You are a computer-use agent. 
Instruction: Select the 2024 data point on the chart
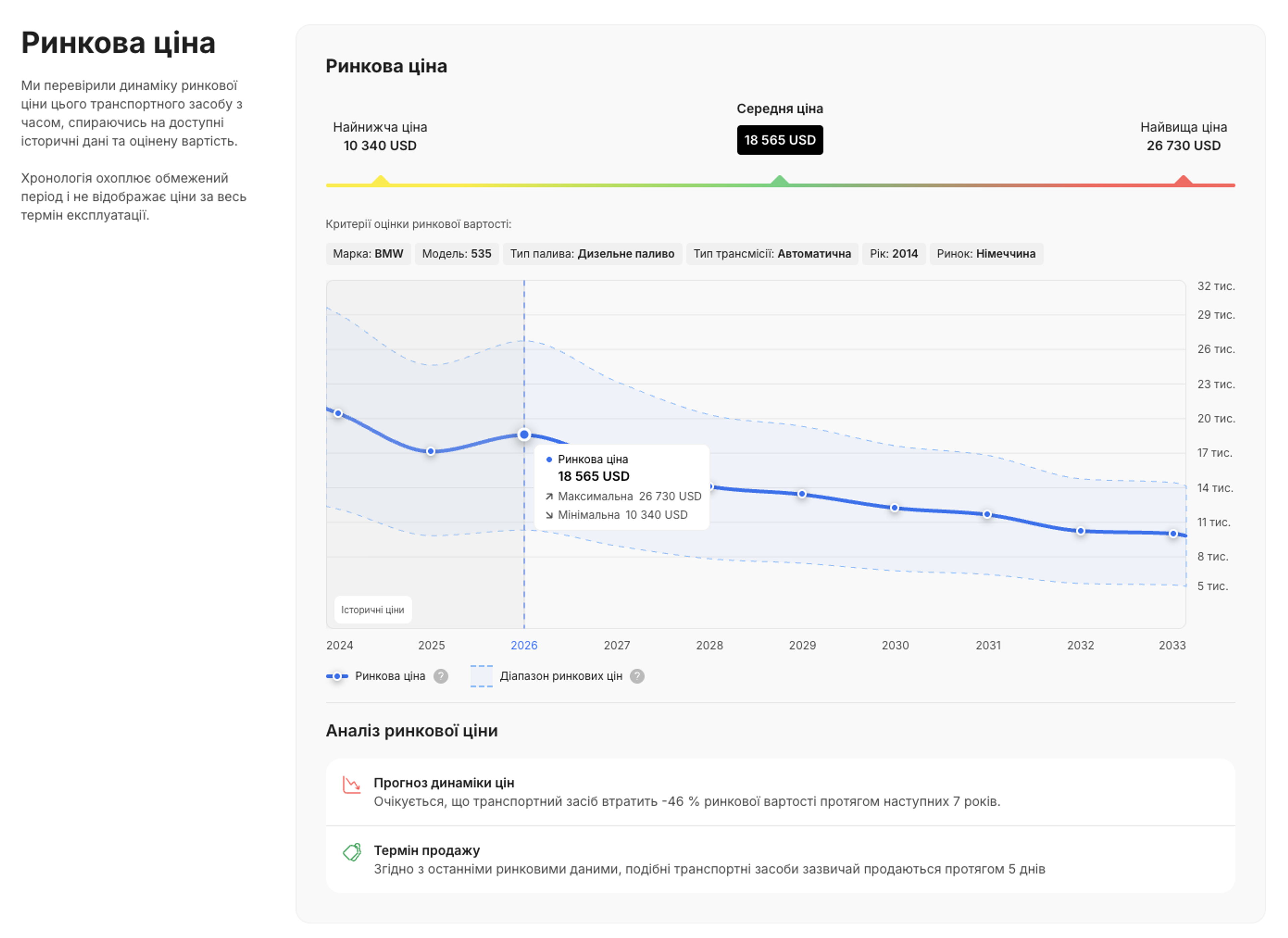(x=338, y=413)
